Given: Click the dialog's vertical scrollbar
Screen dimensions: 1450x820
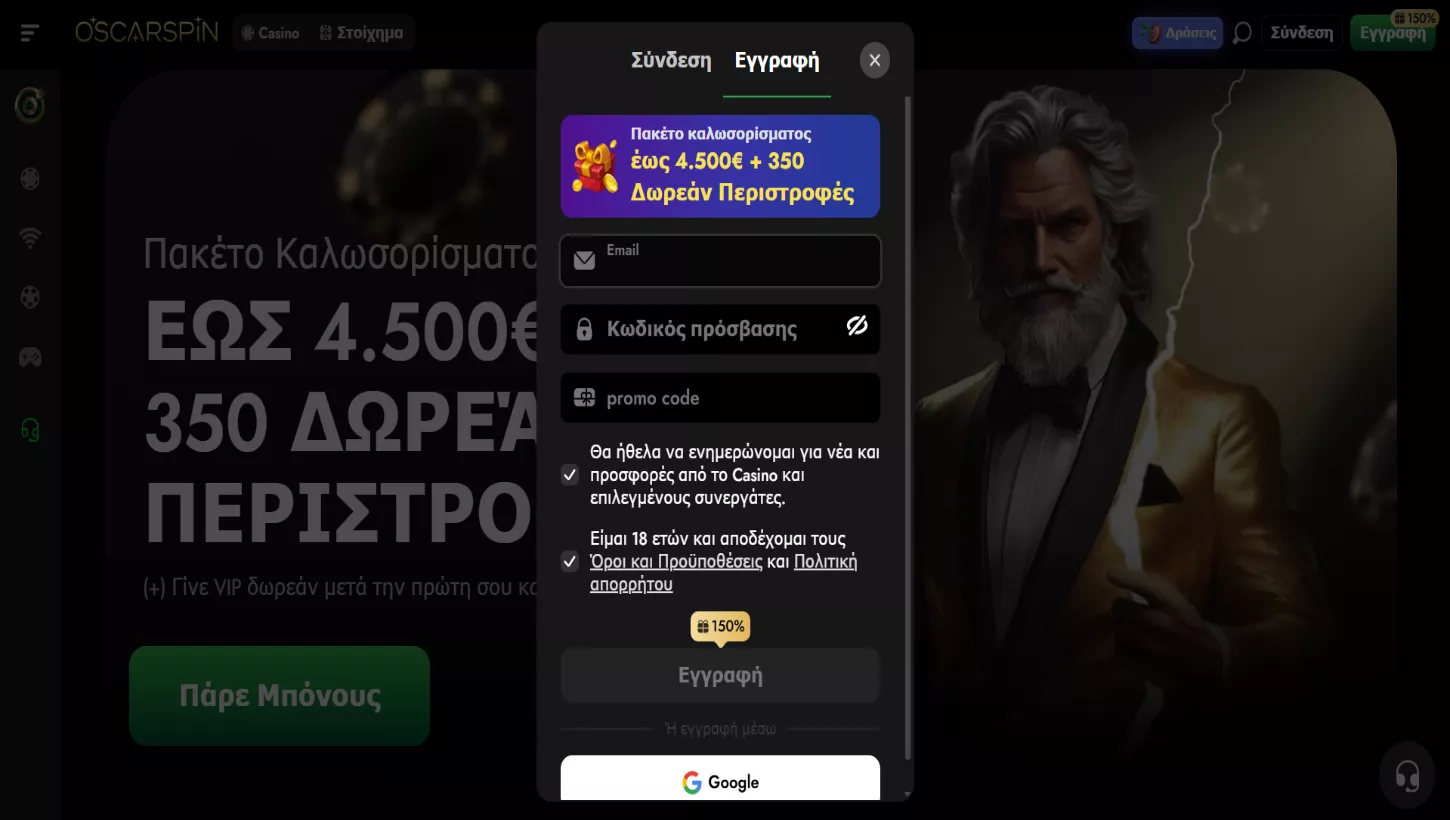Looking at the screenshot, I should click(x=908, y=428).
